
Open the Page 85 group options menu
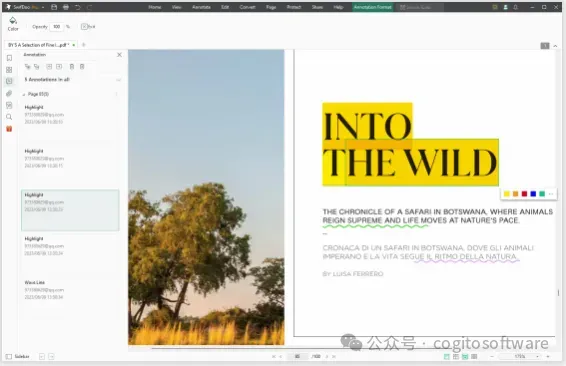[x=116, y=94]
